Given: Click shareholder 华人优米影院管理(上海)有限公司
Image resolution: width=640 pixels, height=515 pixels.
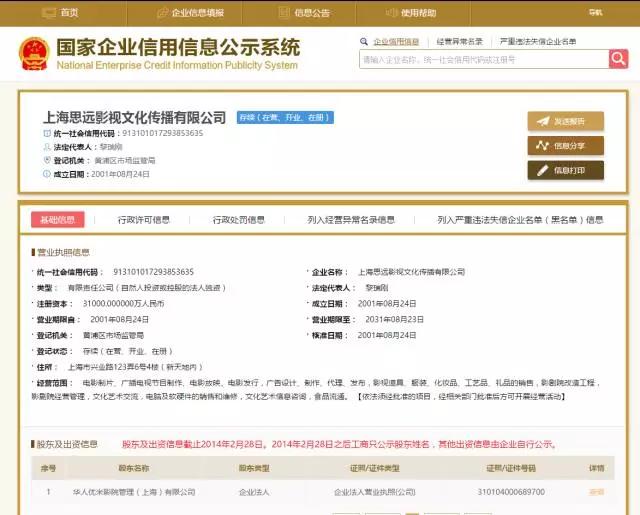Looking at the screenshot, I should [x=134, y=492].
